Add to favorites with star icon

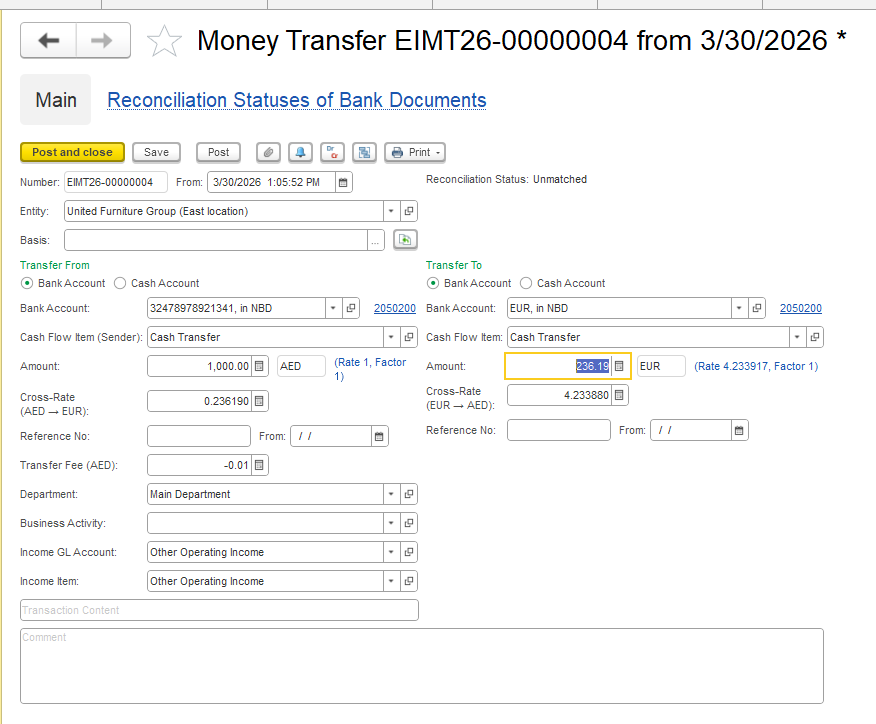pos(164,41)
